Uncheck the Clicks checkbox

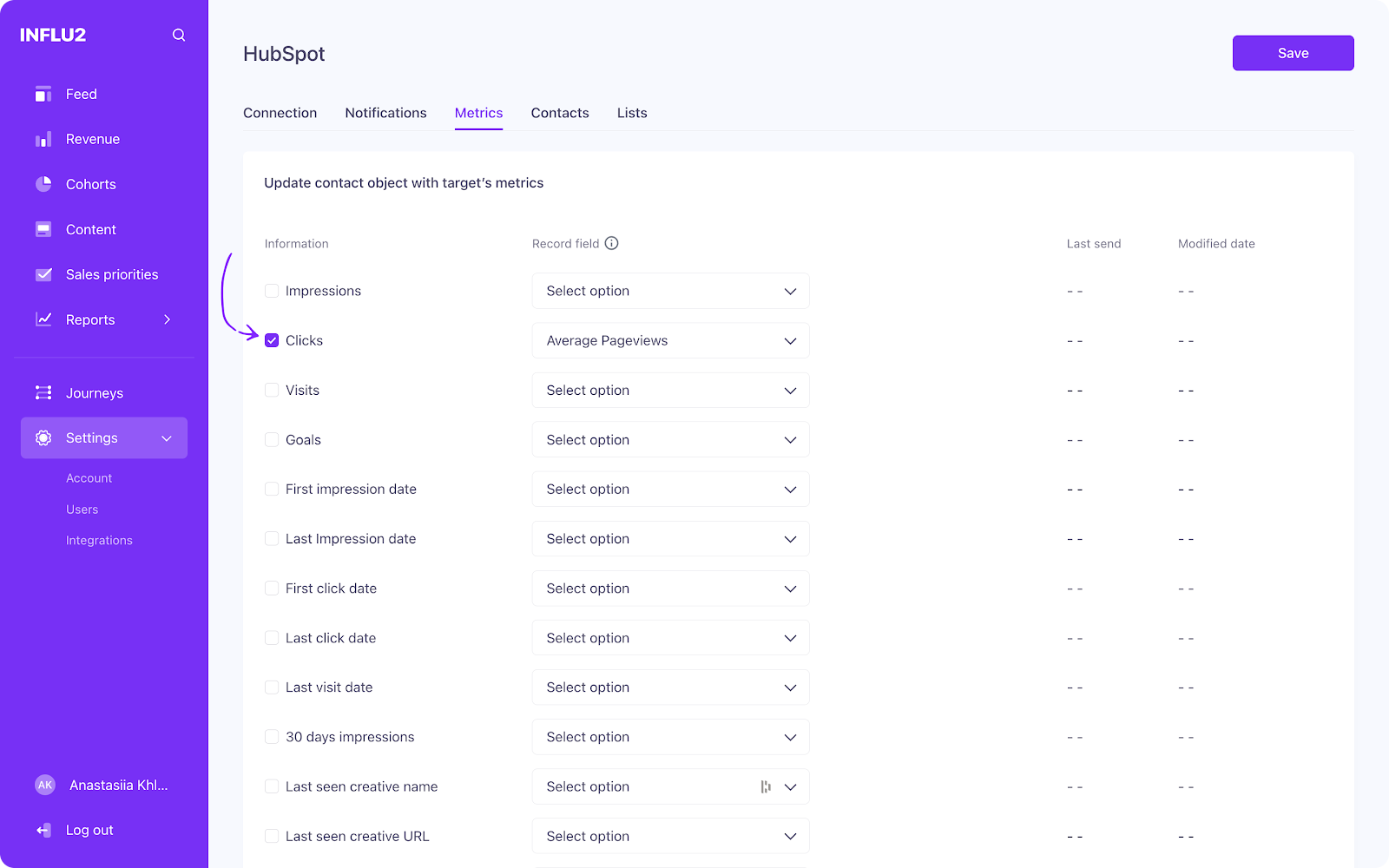tap(272, 340)
